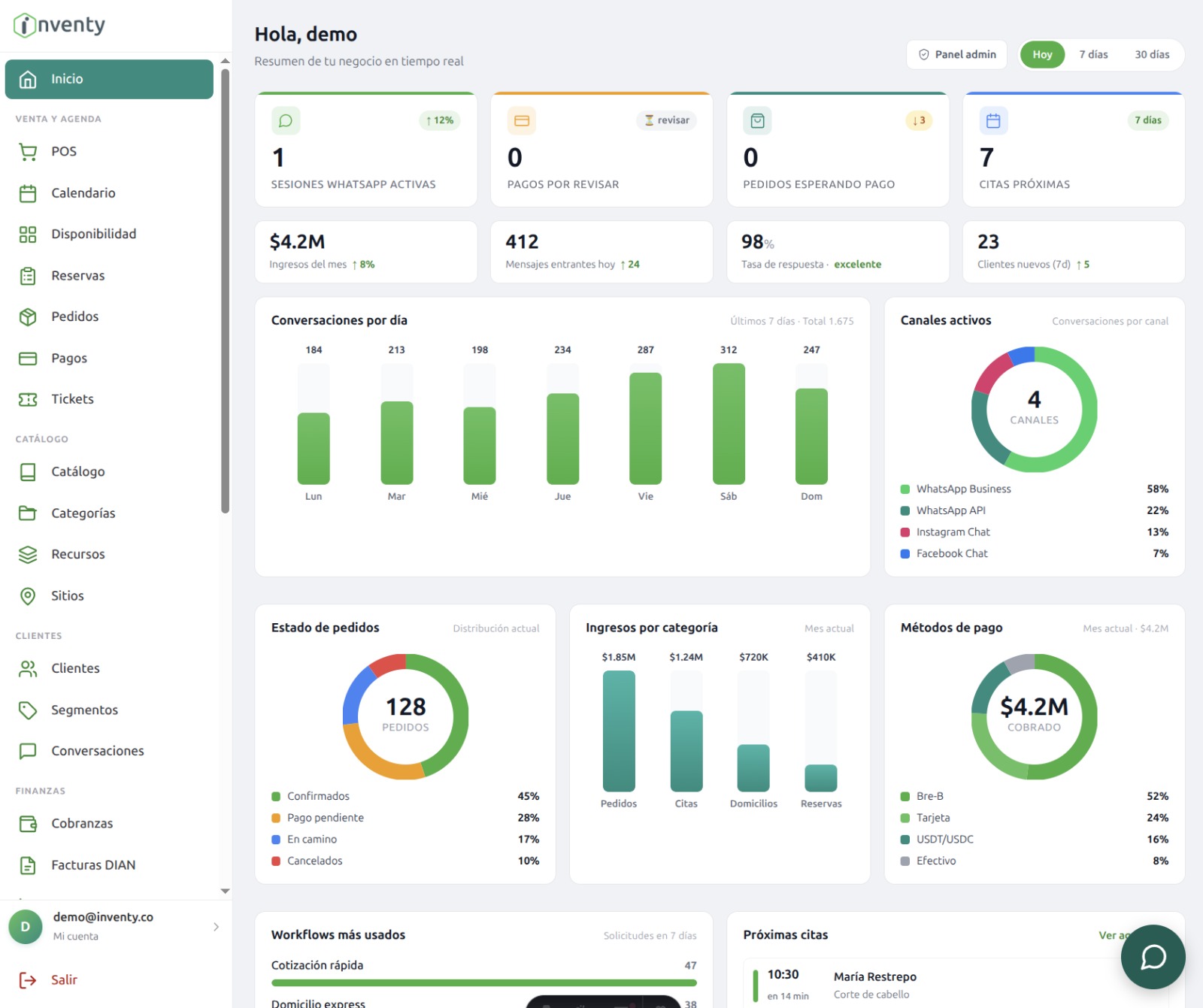Click the Salir link
The height and width of the screenshot is (1008, 1203).
[x=64, y=979]
